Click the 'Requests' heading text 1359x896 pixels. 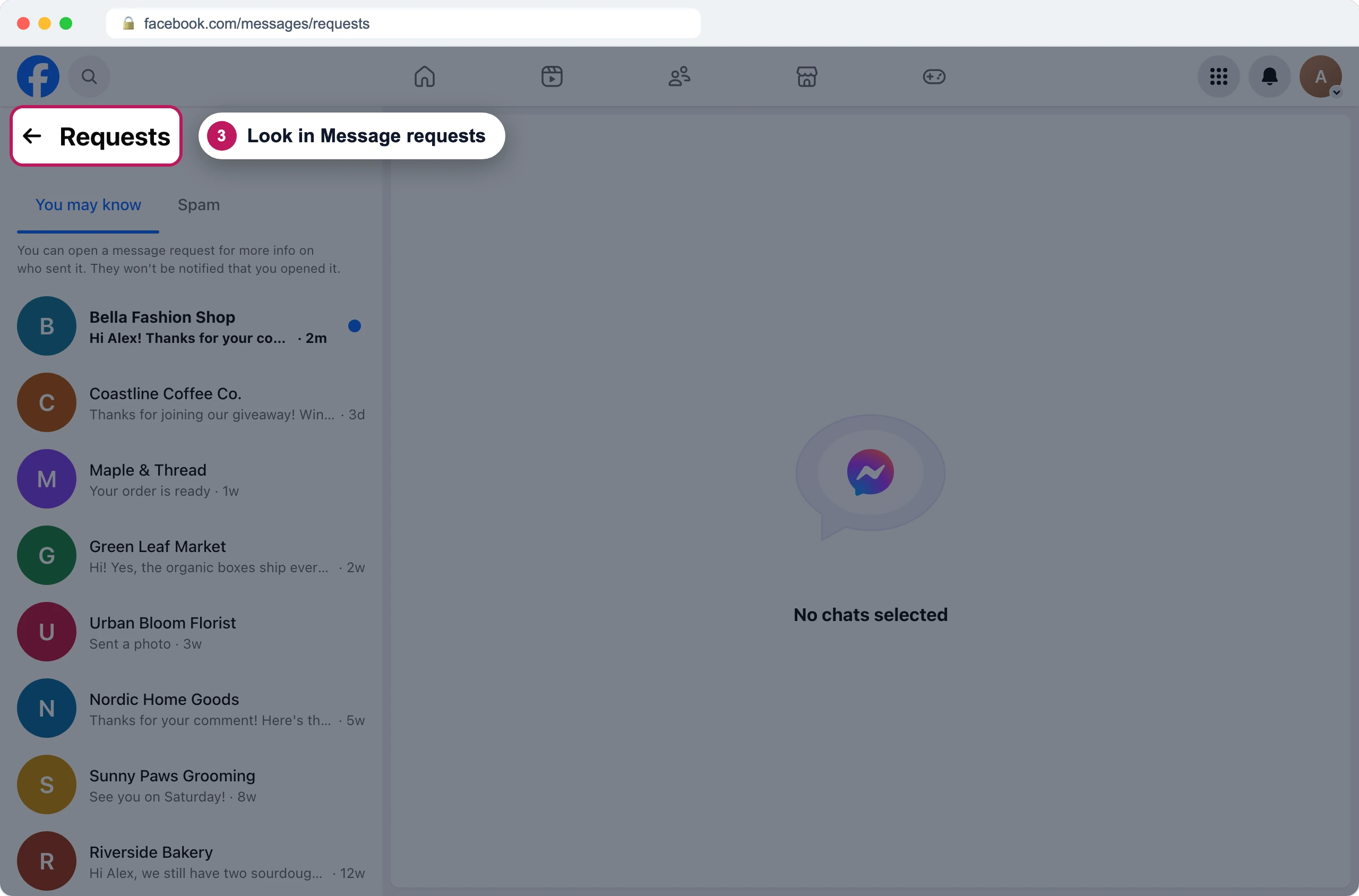(115, 136)
